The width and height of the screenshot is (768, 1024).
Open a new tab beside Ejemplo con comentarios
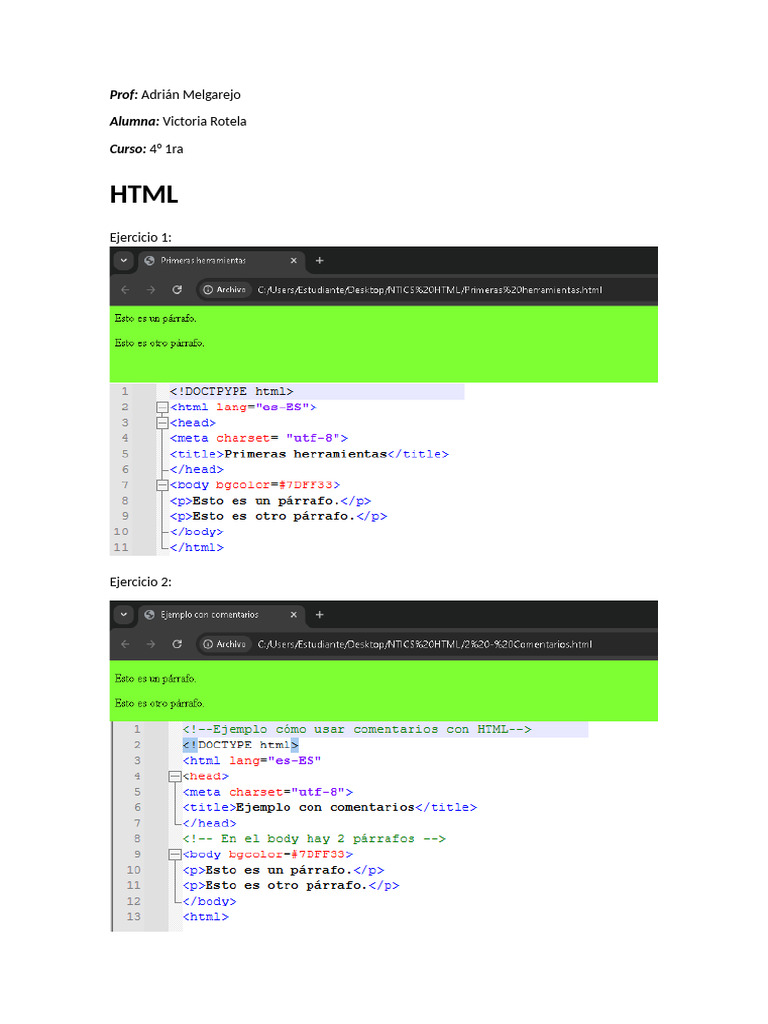(319, 615)
